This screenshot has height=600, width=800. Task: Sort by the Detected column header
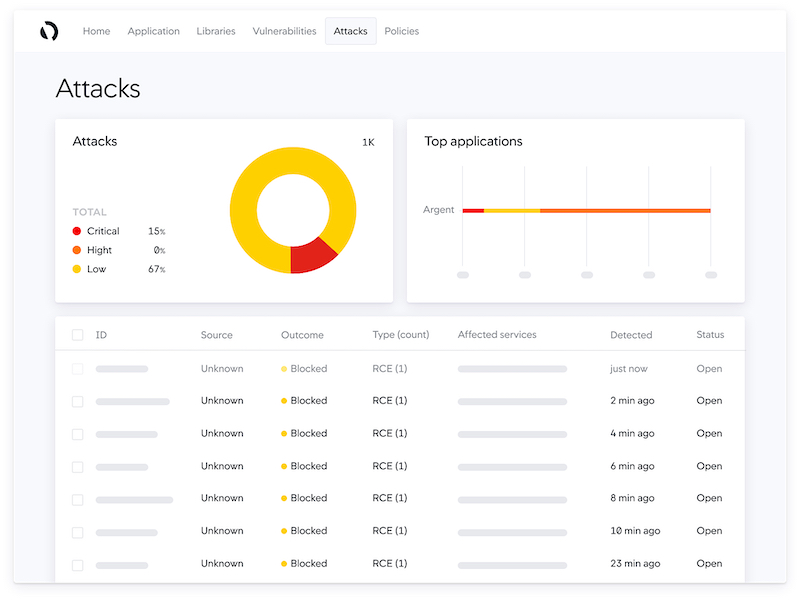pyautogui.click(x=631, y=335)
